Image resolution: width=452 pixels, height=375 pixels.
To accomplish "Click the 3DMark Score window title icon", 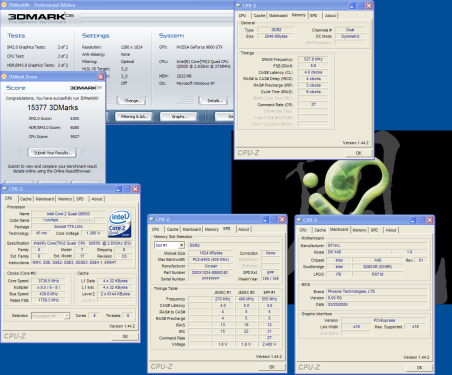I will 4,77.
